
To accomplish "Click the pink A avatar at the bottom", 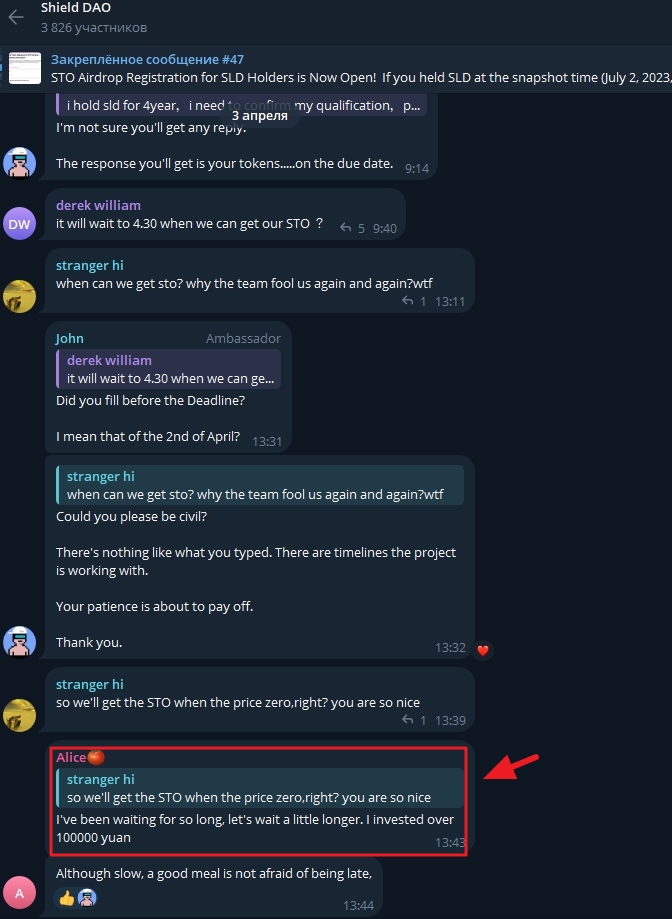I will pyautogui.click(x=19, y=893).
